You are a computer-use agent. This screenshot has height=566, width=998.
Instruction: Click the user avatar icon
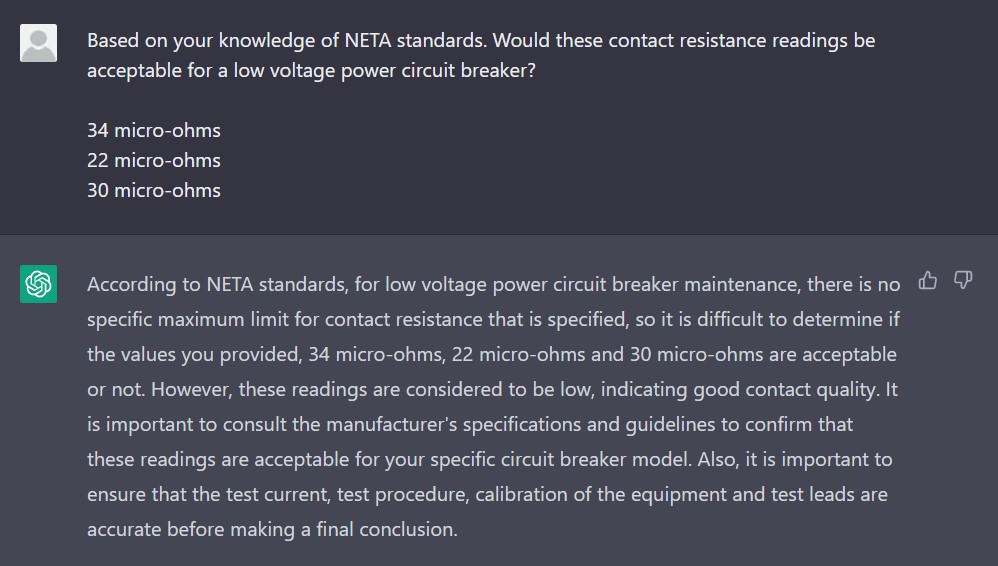tap(38, 43)
